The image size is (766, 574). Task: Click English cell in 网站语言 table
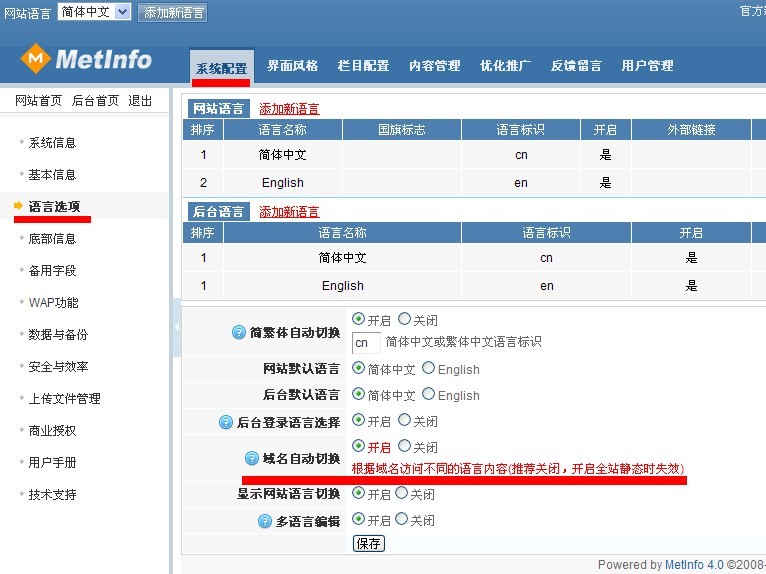pos(282,183)
